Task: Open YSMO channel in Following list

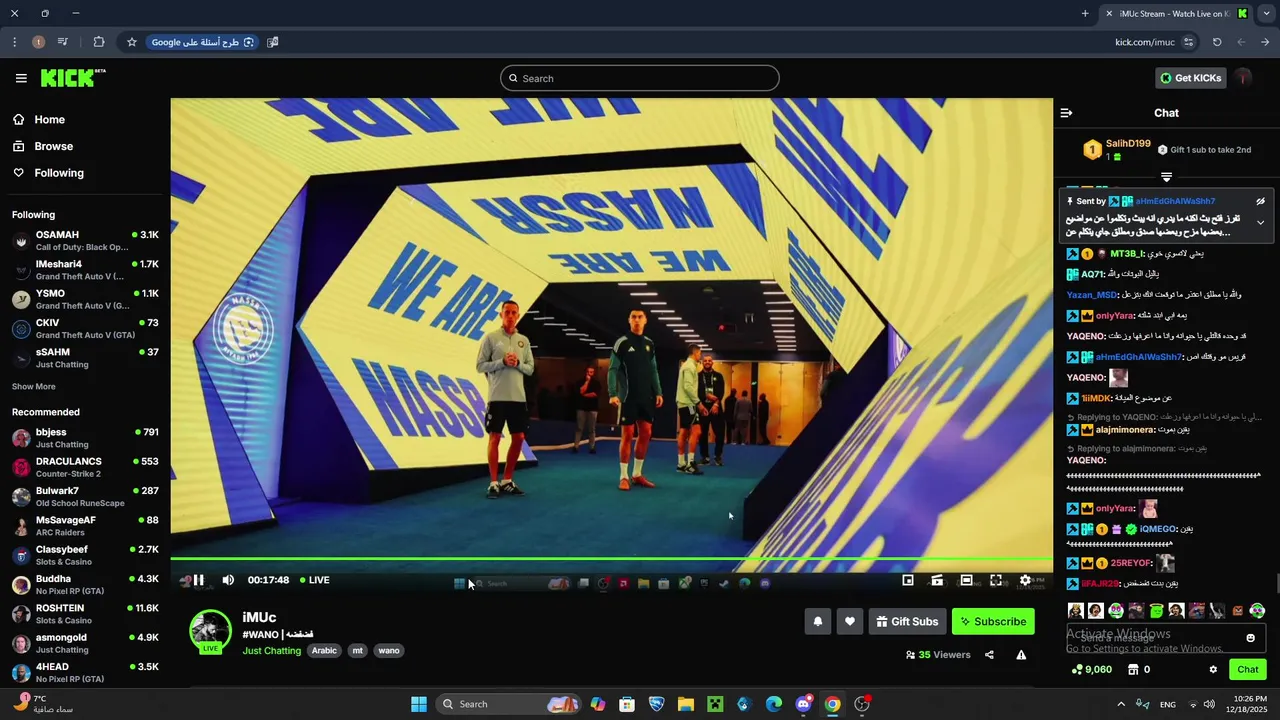Action: pyautogui.click(x=85, y=299)
